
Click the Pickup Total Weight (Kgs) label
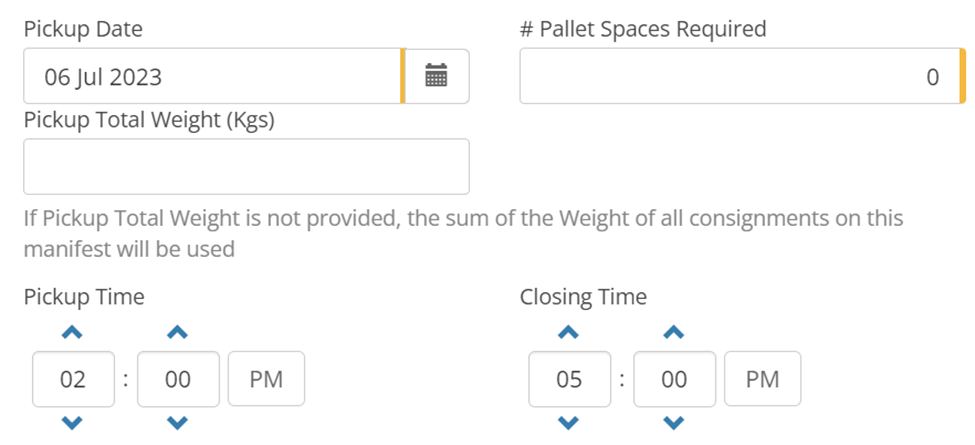(x=149, y=120)
